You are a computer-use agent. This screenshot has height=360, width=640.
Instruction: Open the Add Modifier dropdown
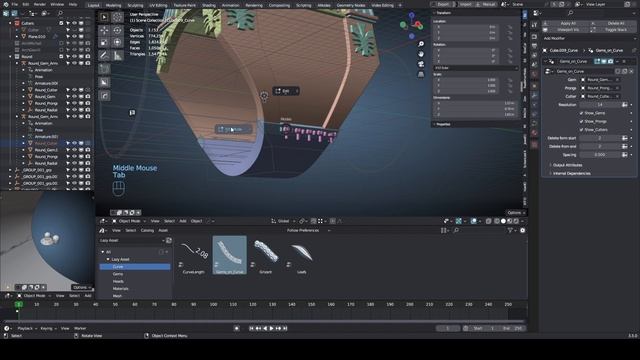click(x=590, y=38)
